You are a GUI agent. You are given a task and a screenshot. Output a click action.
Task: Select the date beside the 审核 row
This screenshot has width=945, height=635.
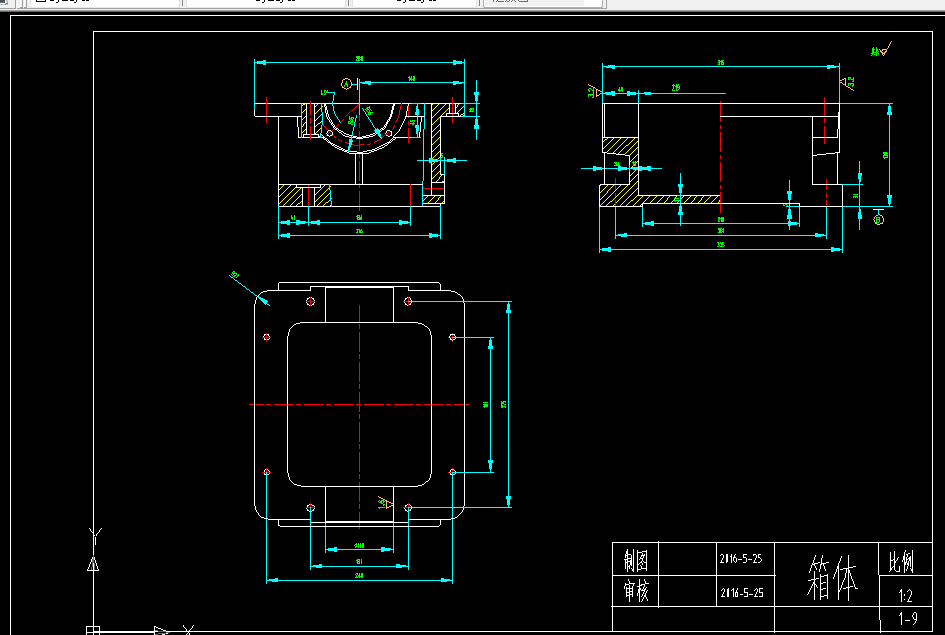click(741, 592)
